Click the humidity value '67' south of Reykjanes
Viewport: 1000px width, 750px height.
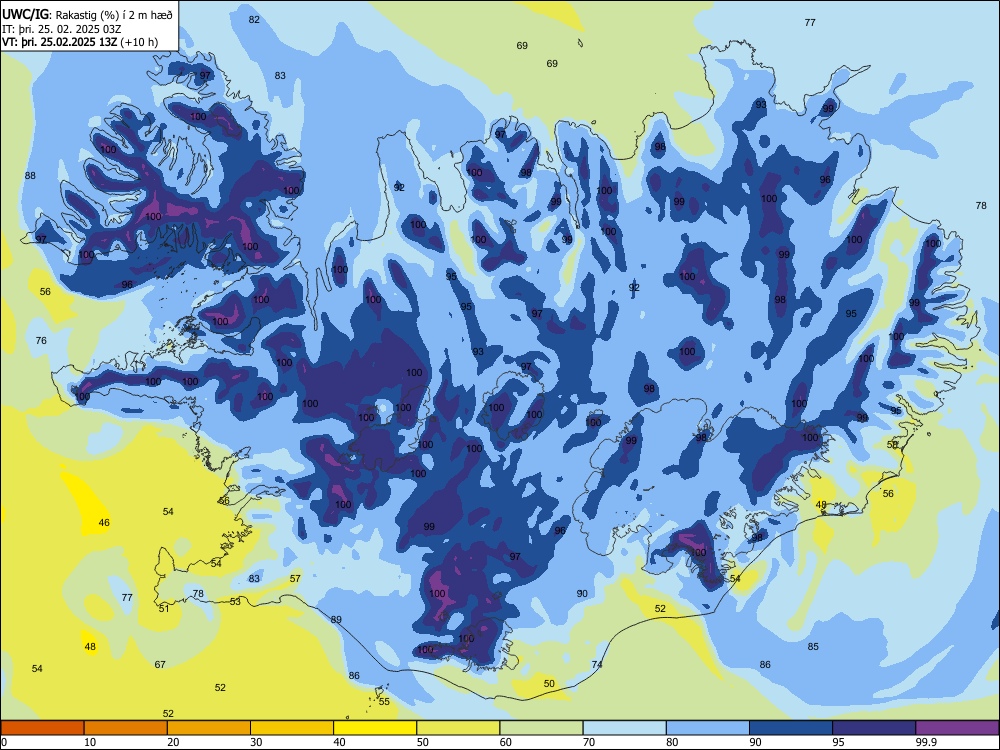click(x=160, y=665)
